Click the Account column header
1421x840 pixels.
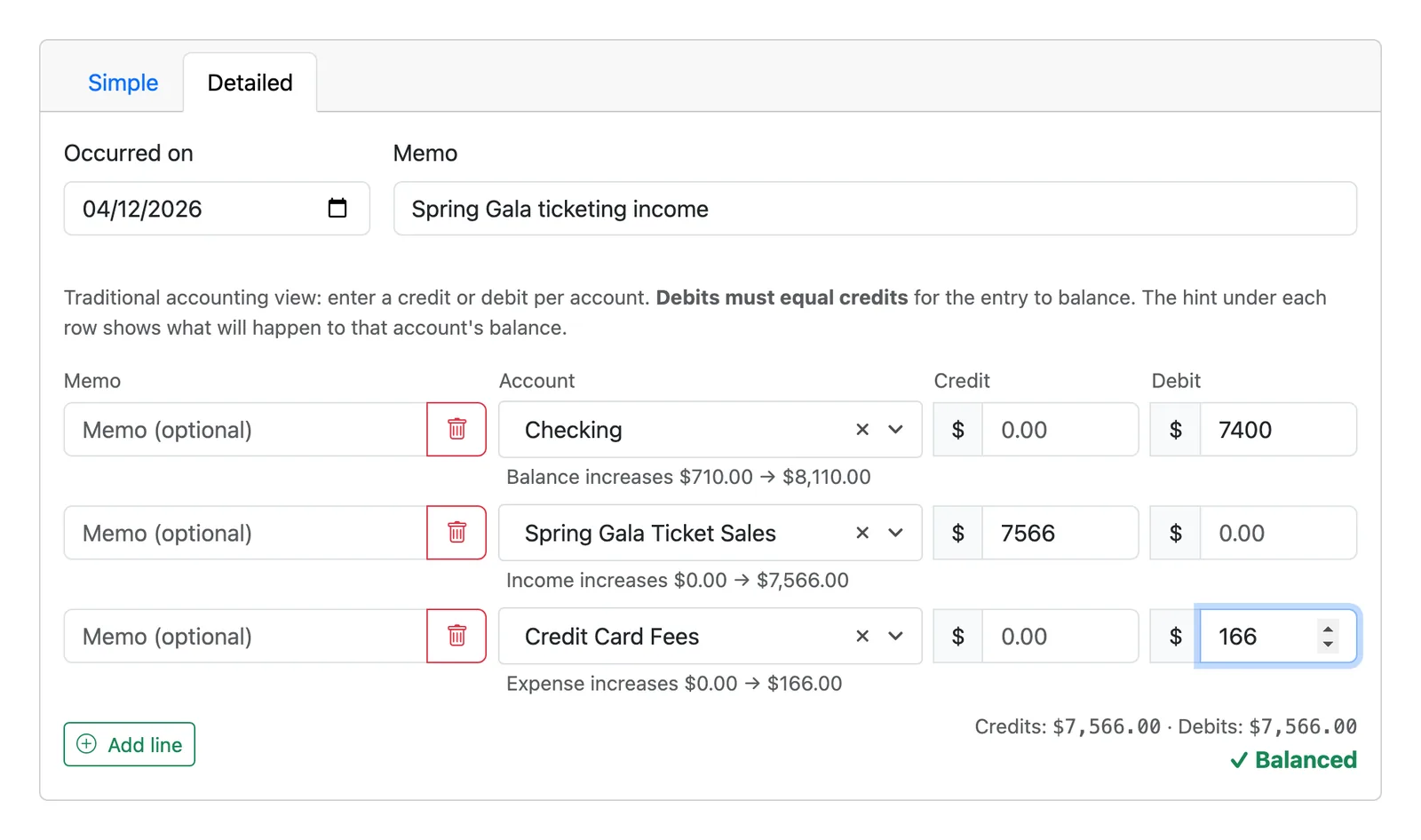click(536, 381)
